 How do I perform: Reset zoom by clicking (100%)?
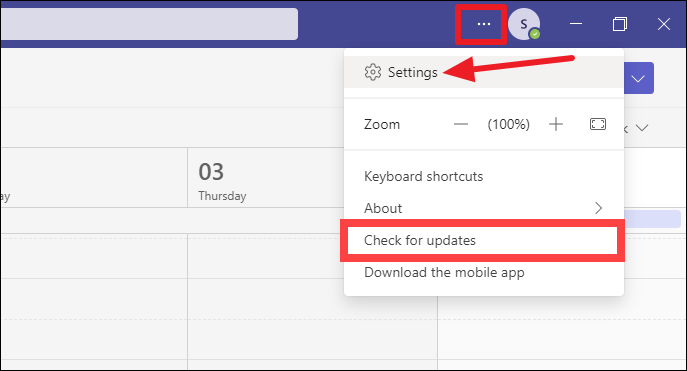coord(508,124)
